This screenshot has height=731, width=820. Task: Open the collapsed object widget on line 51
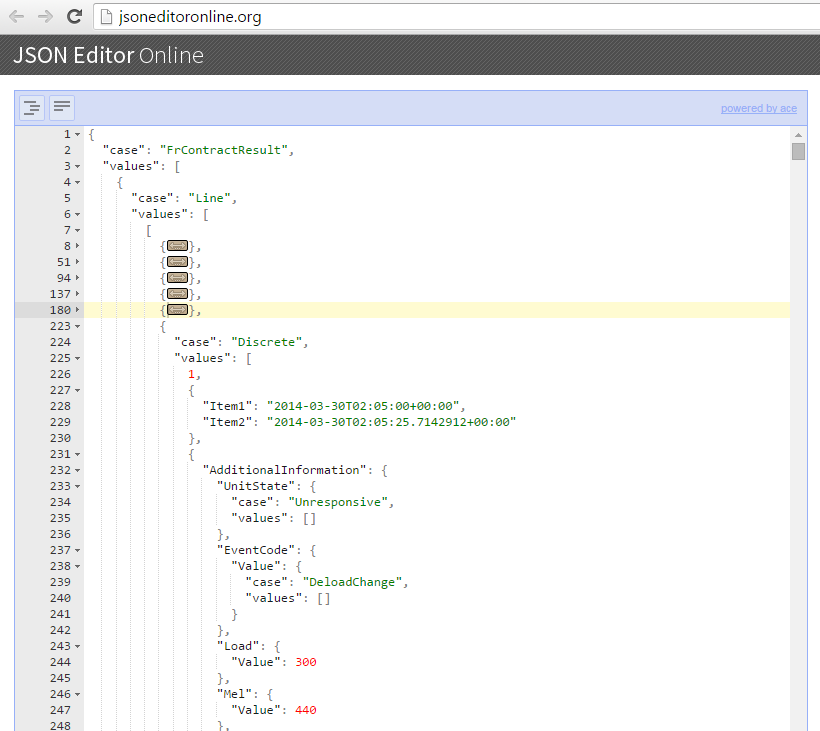click(x=176, y=261)
